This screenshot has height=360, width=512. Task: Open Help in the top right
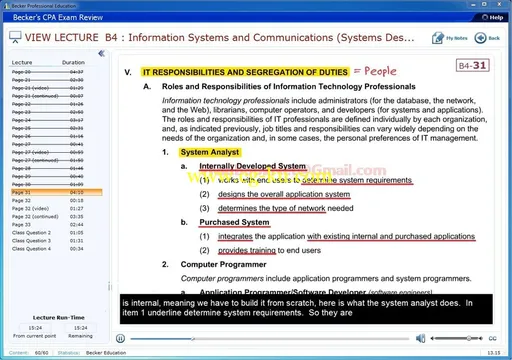493,17
